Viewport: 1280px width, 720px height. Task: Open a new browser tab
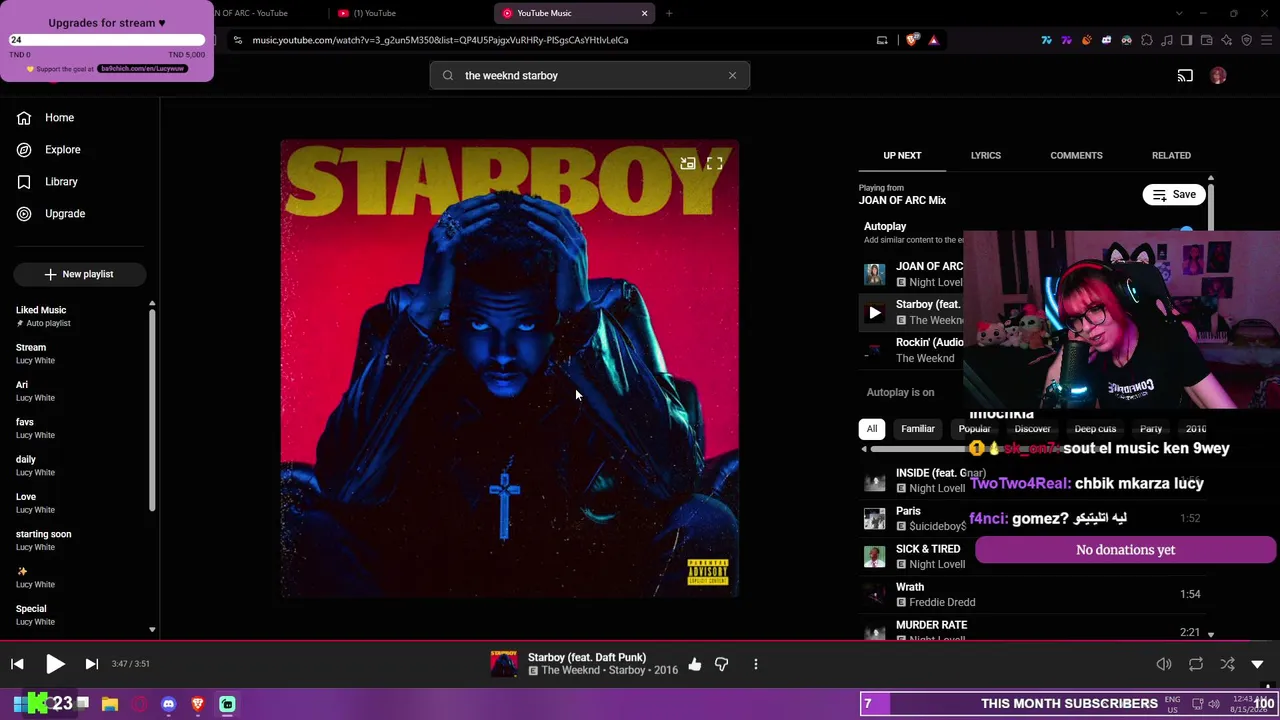click(669, 13)
